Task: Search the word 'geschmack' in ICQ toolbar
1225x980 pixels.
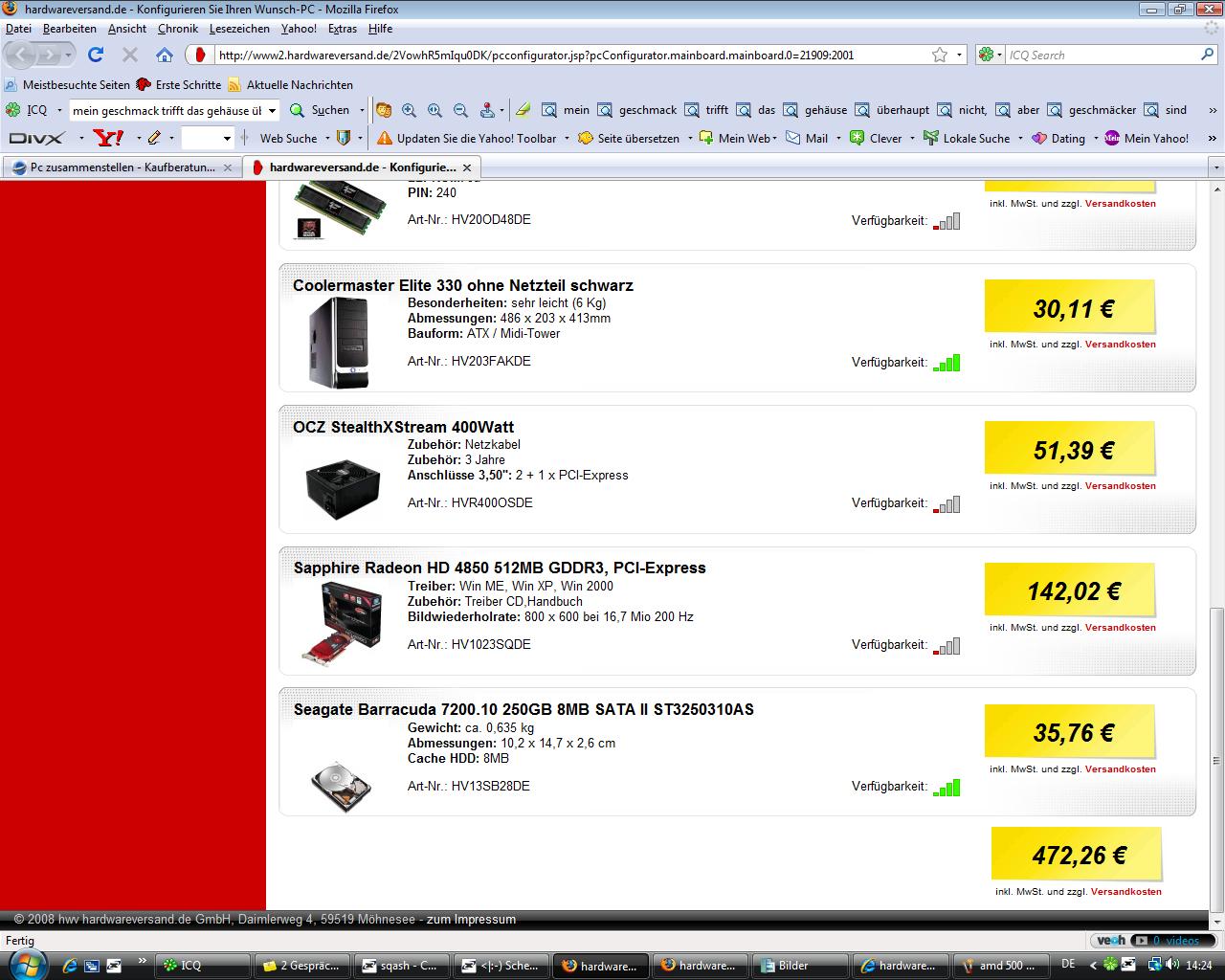Action: [x=637, y=110]
